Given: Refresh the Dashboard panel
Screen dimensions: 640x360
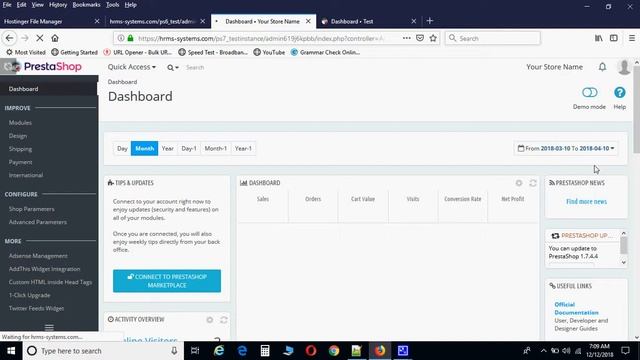Looking at the screenshot, I should pos(533,183).
